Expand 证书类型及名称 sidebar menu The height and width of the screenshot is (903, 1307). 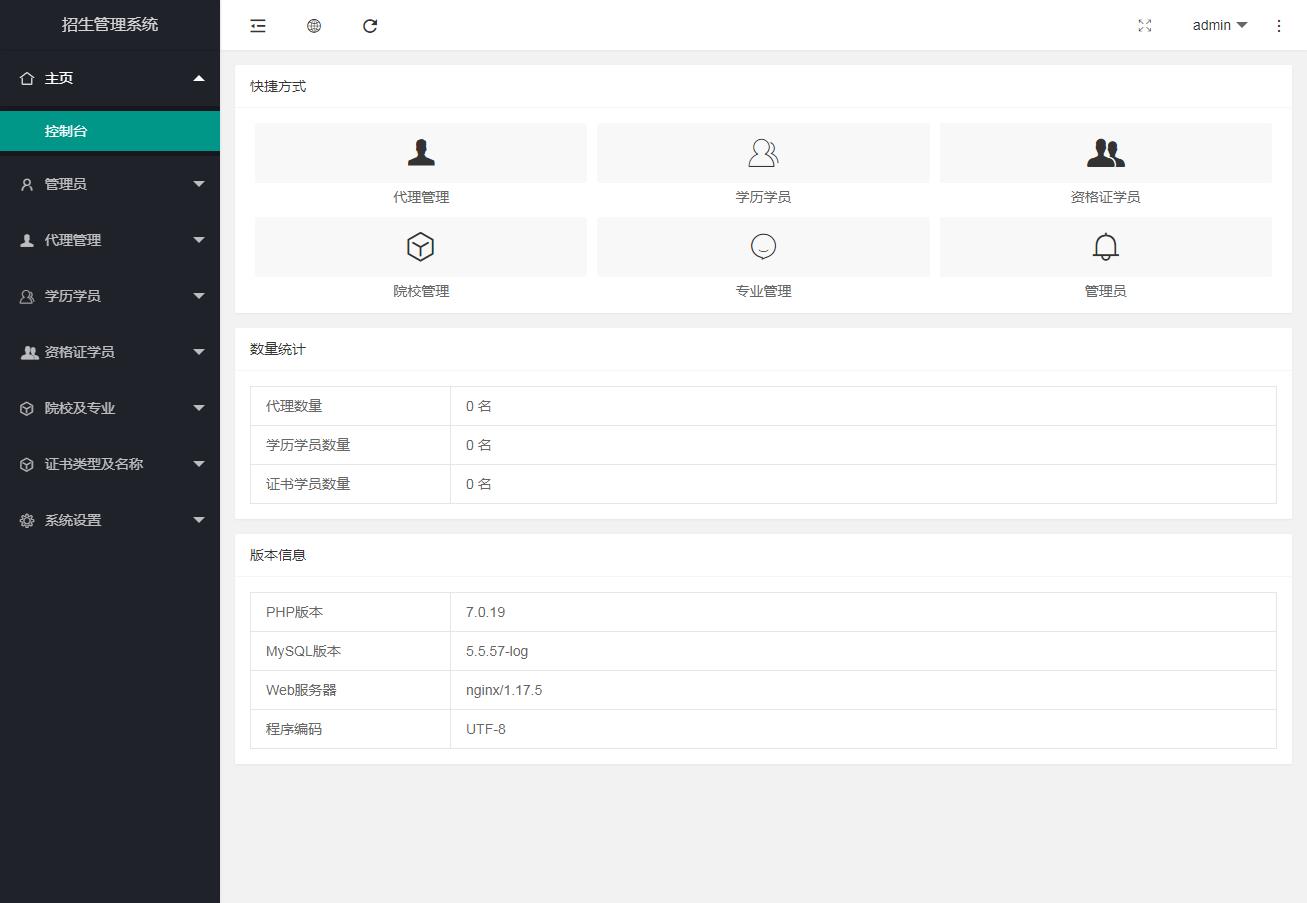click(110, 464)
